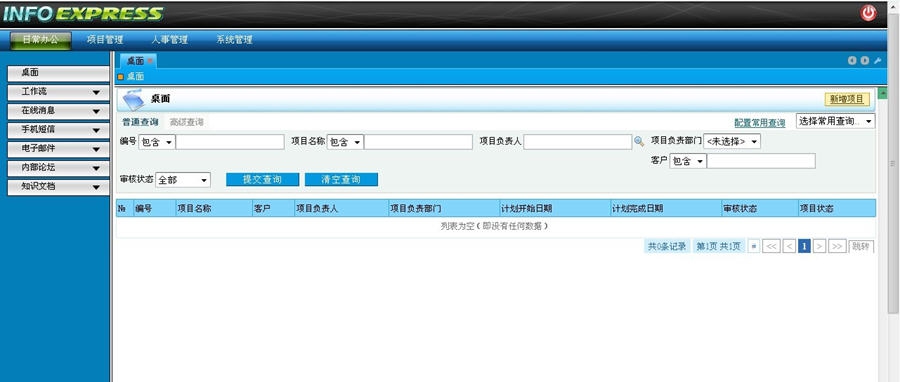900x382 pixels.
Task: Click the magnifier lookup icon beside 项目负责人
Action: (x=639, y=142)
